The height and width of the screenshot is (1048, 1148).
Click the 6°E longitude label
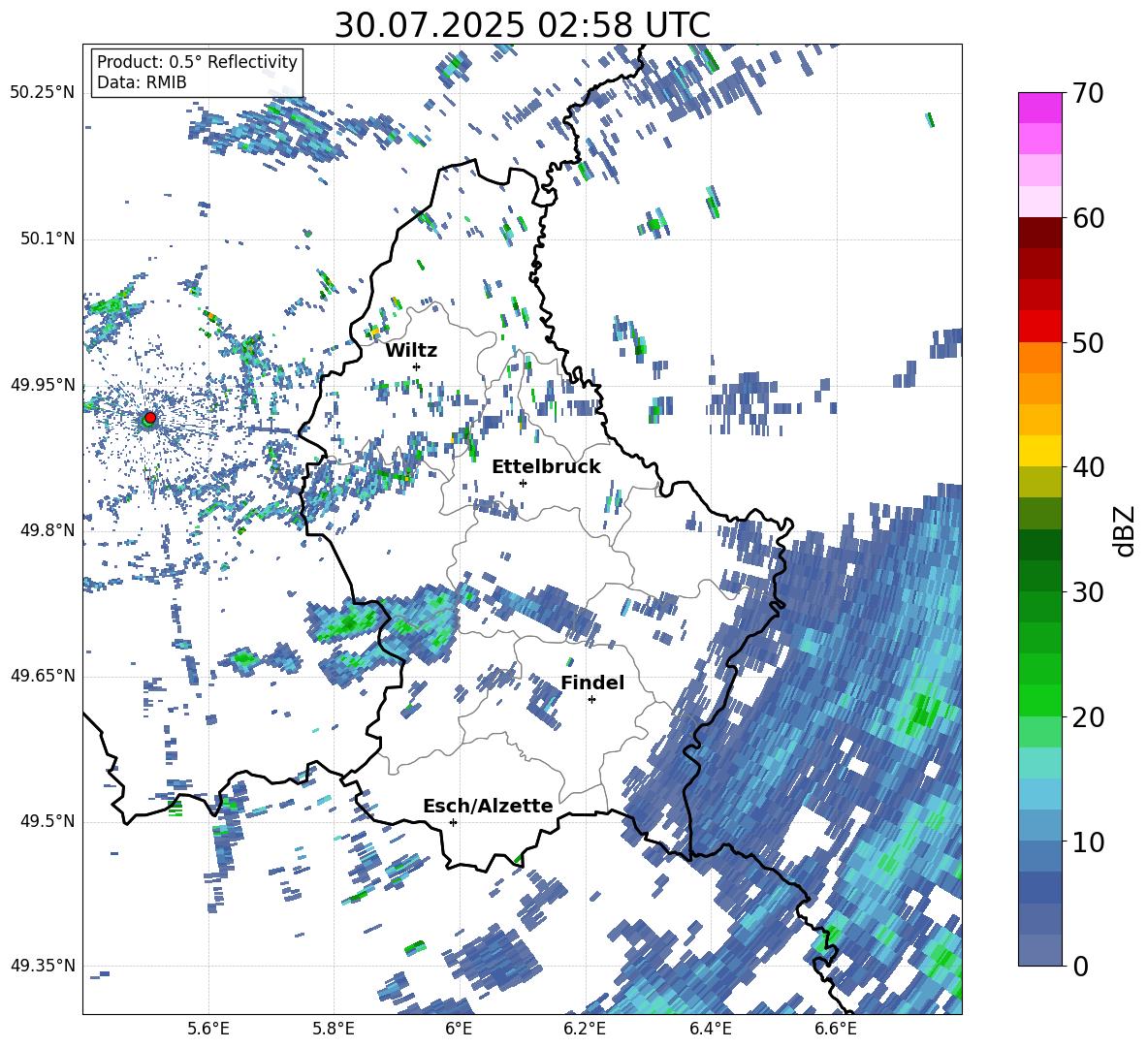tap(459, 1030)
